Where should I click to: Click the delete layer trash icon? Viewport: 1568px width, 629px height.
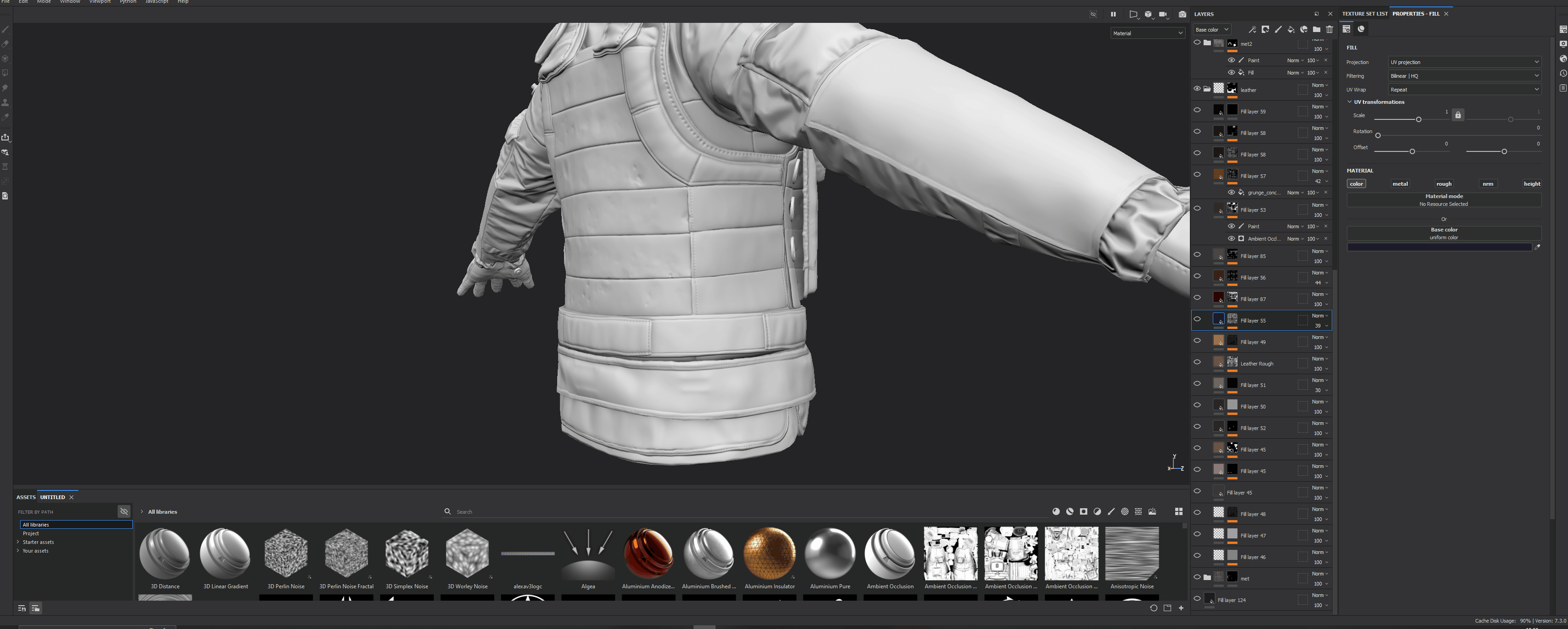1329,29
